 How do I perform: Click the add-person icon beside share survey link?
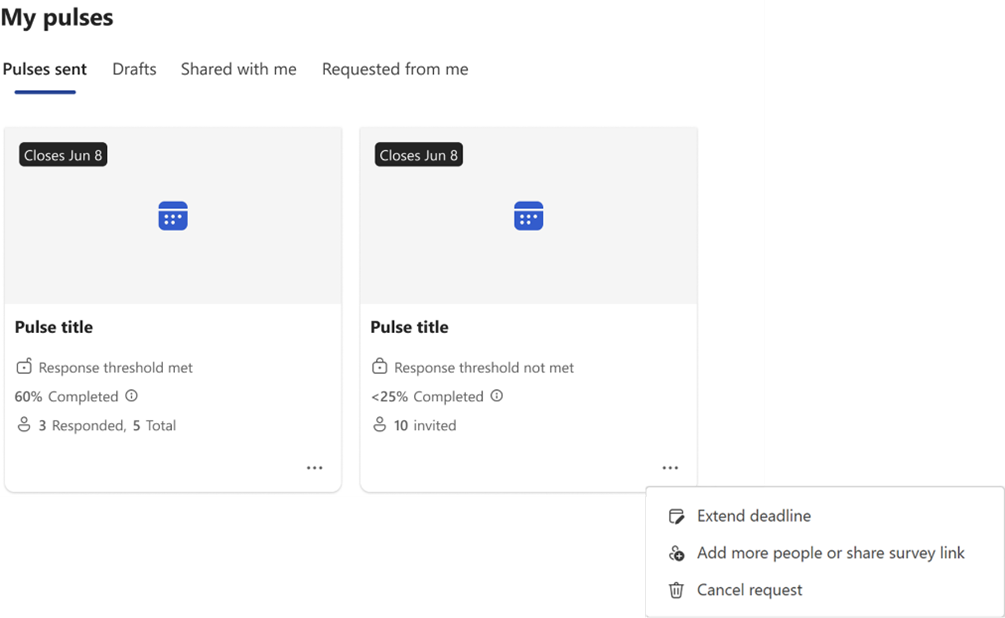[677, 552]
